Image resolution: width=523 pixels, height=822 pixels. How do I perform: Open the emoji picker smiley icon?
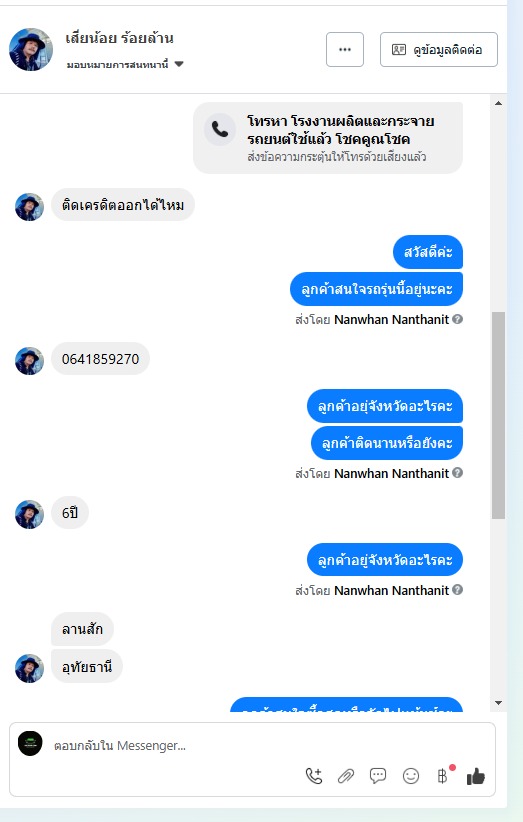[x=411, y=776]
